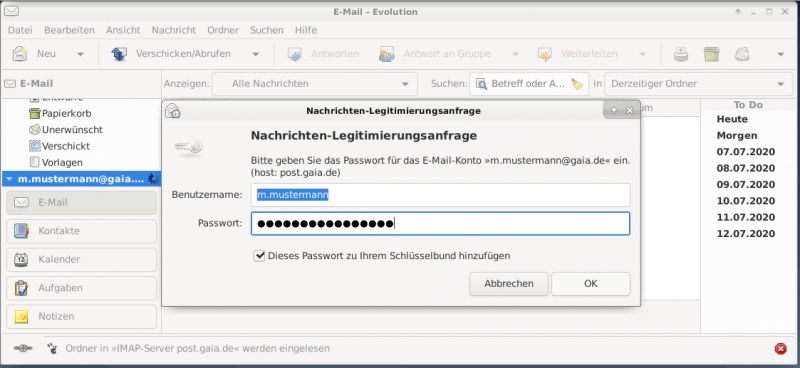Screen dimensions: 800x368
Task: Switch to the Kontakte view
Action: (x=82, y=231)
